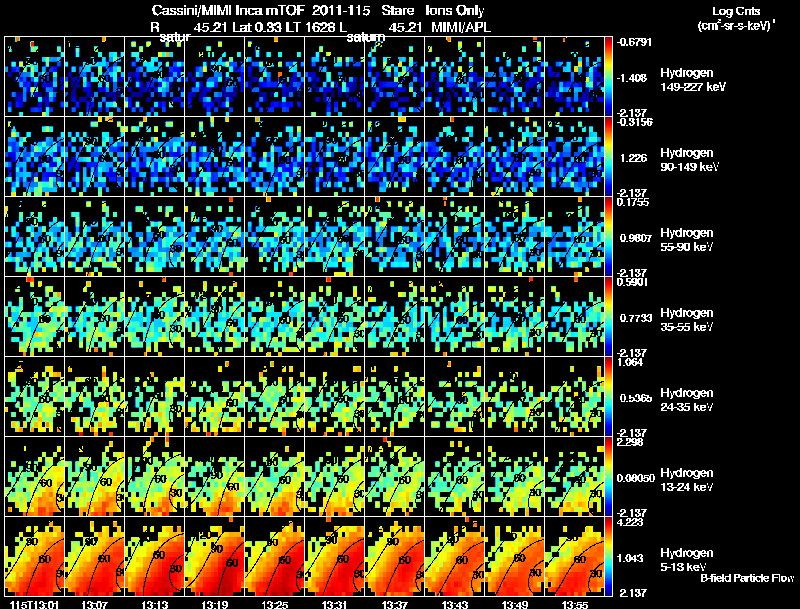This screenshot has width=800, height=609.
Task: Select the '13:13' time label
Action: click(x=155, y=604)
